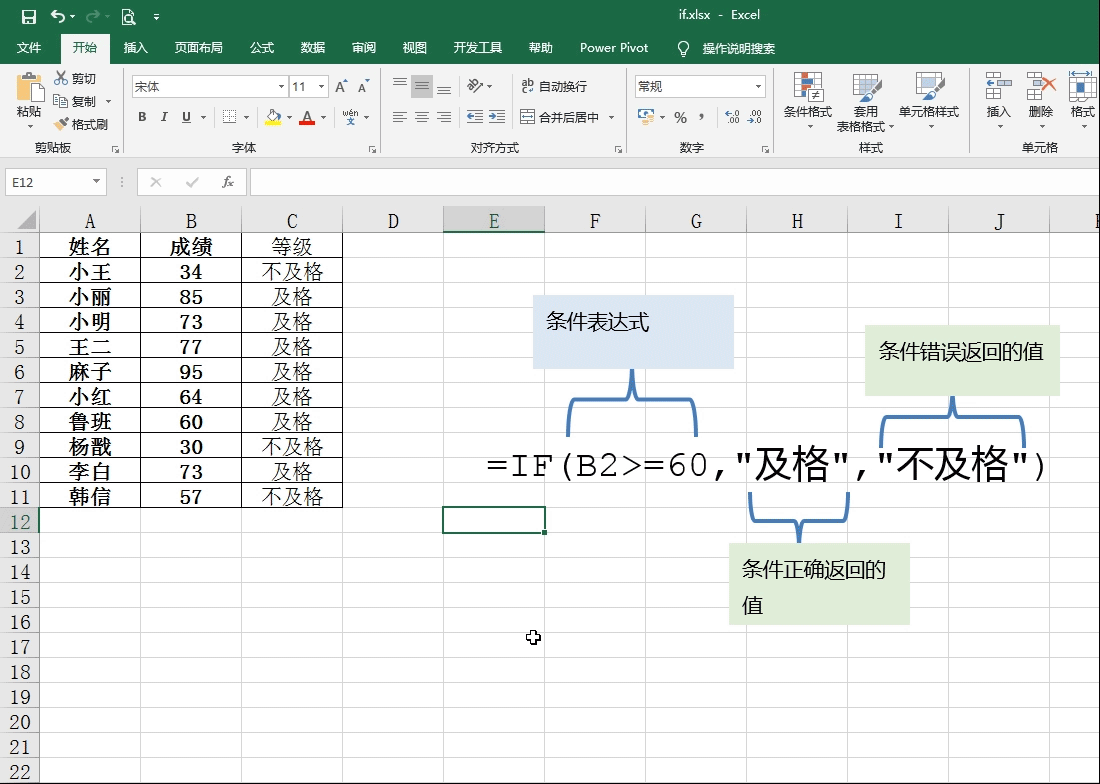
Task: Apply the yellow fill color
Action: 273,118
